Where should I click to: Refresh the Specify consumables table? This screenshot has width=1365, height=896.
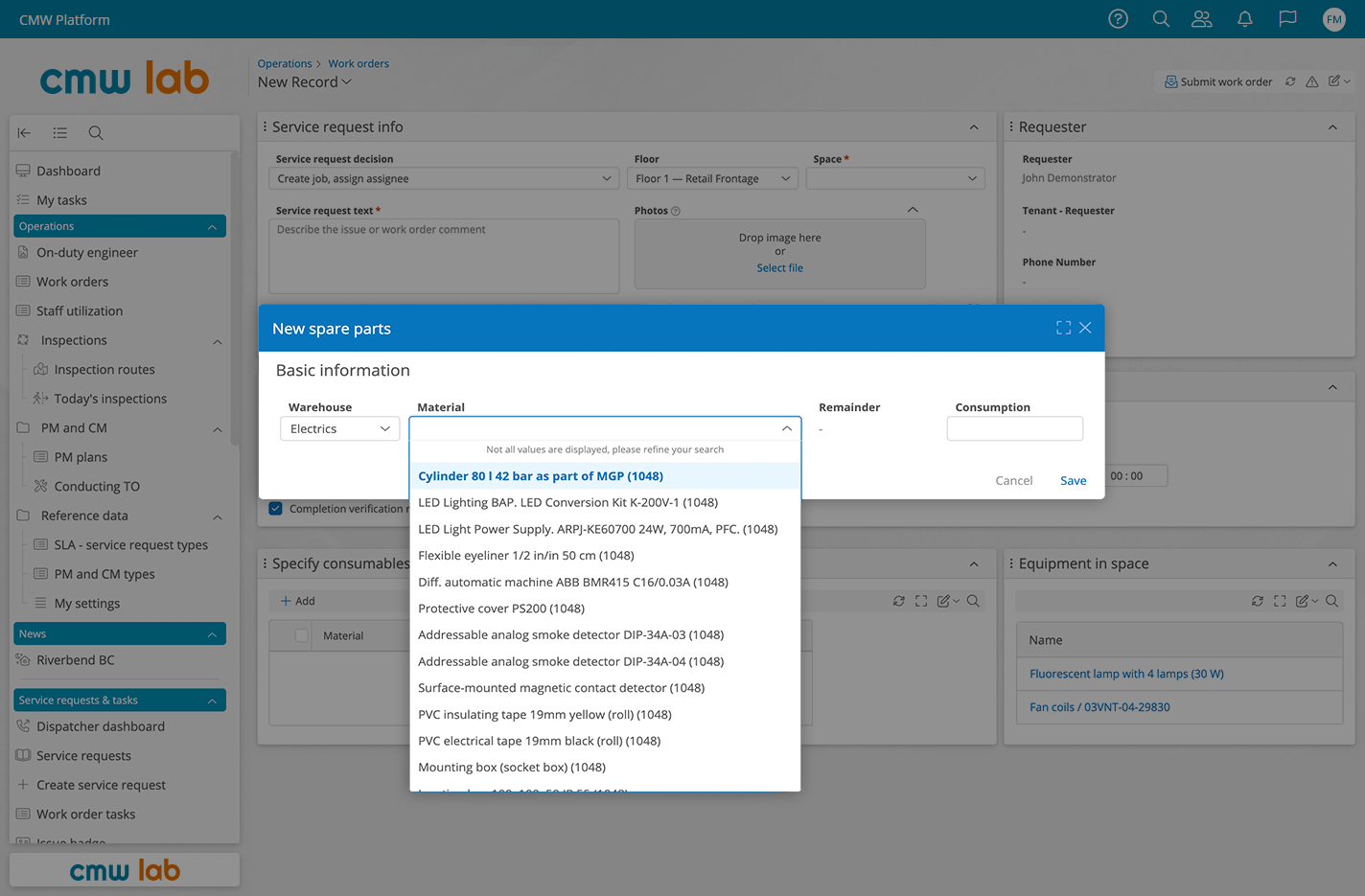(898, 601)
